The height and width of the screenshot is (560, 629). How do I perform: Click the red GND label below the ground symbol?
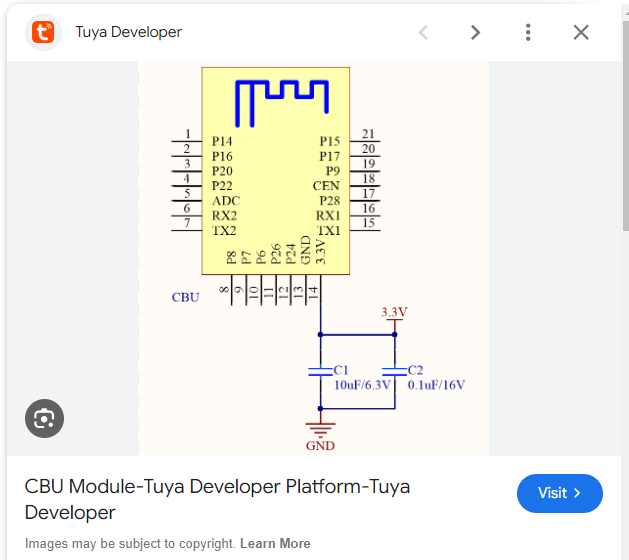[x=320, y=446]
